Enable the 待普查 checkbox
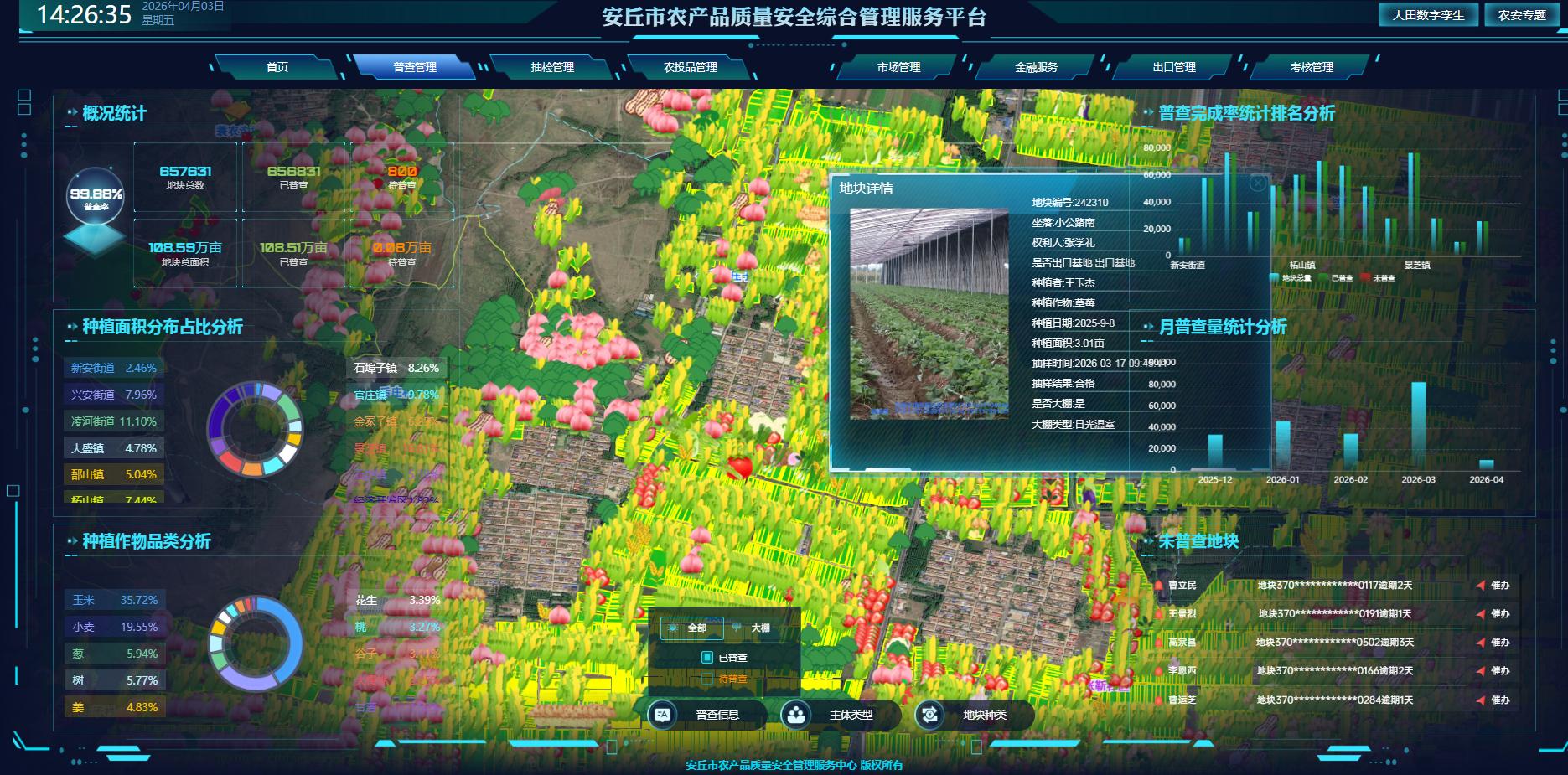The height and width of the screenshot is (775, 1568). 706,679
